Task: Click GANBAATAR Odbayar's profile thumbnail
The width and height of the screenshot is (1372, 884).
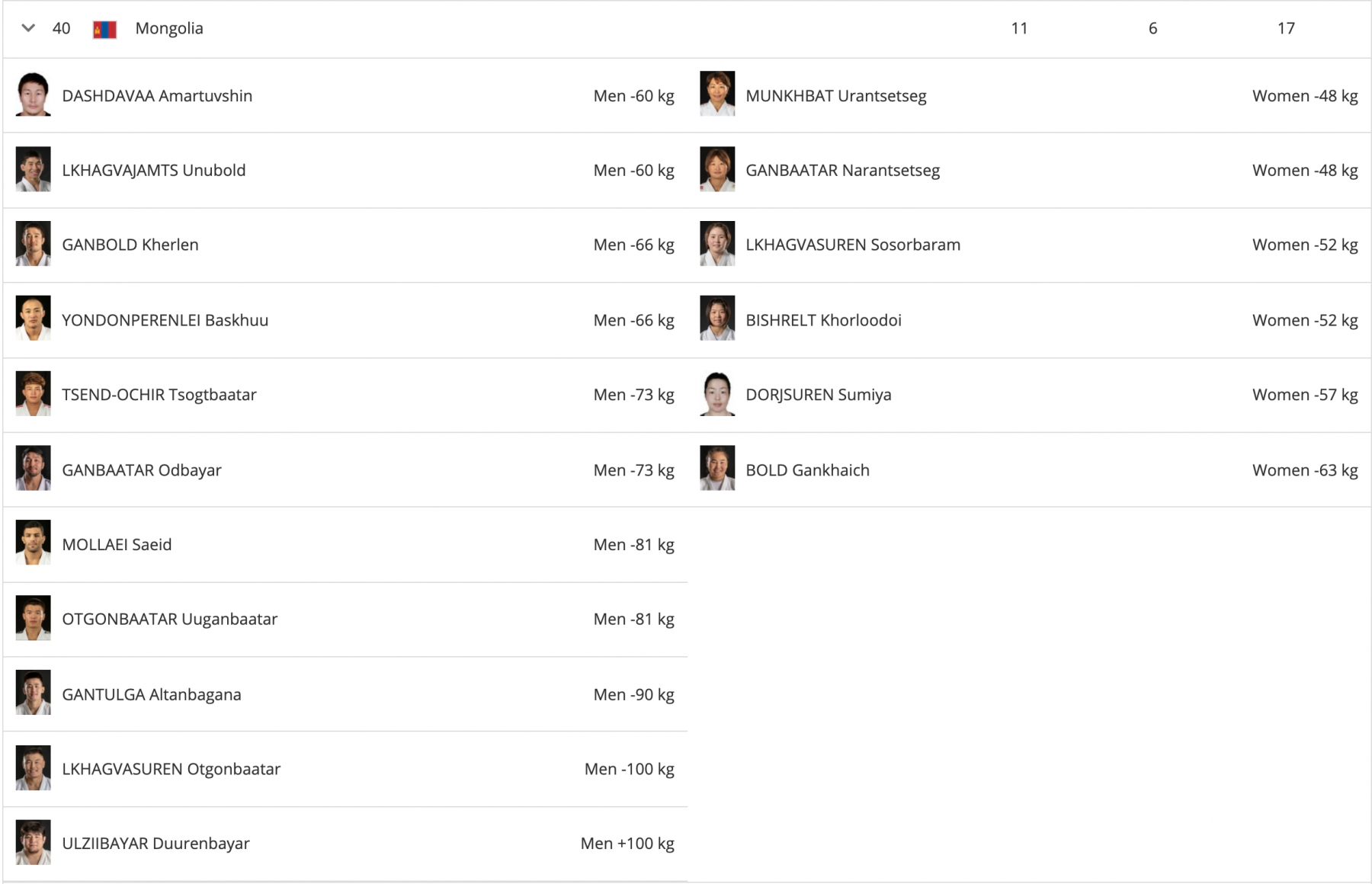Action: (33, 469)
